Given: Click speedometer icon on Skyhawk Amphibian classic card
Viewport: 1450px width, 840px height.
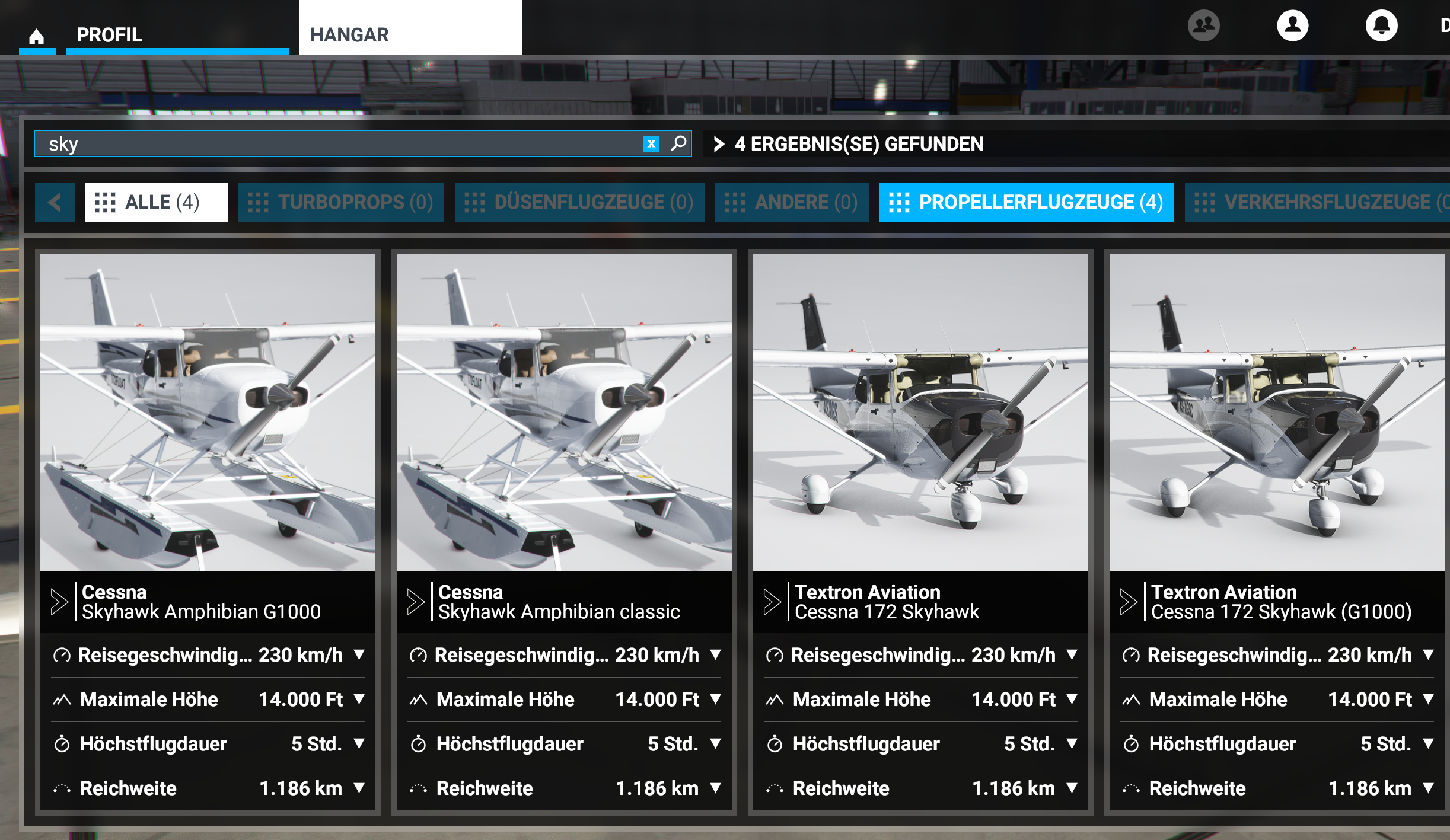Looking at the screenshot, I should tap(418, 655).
